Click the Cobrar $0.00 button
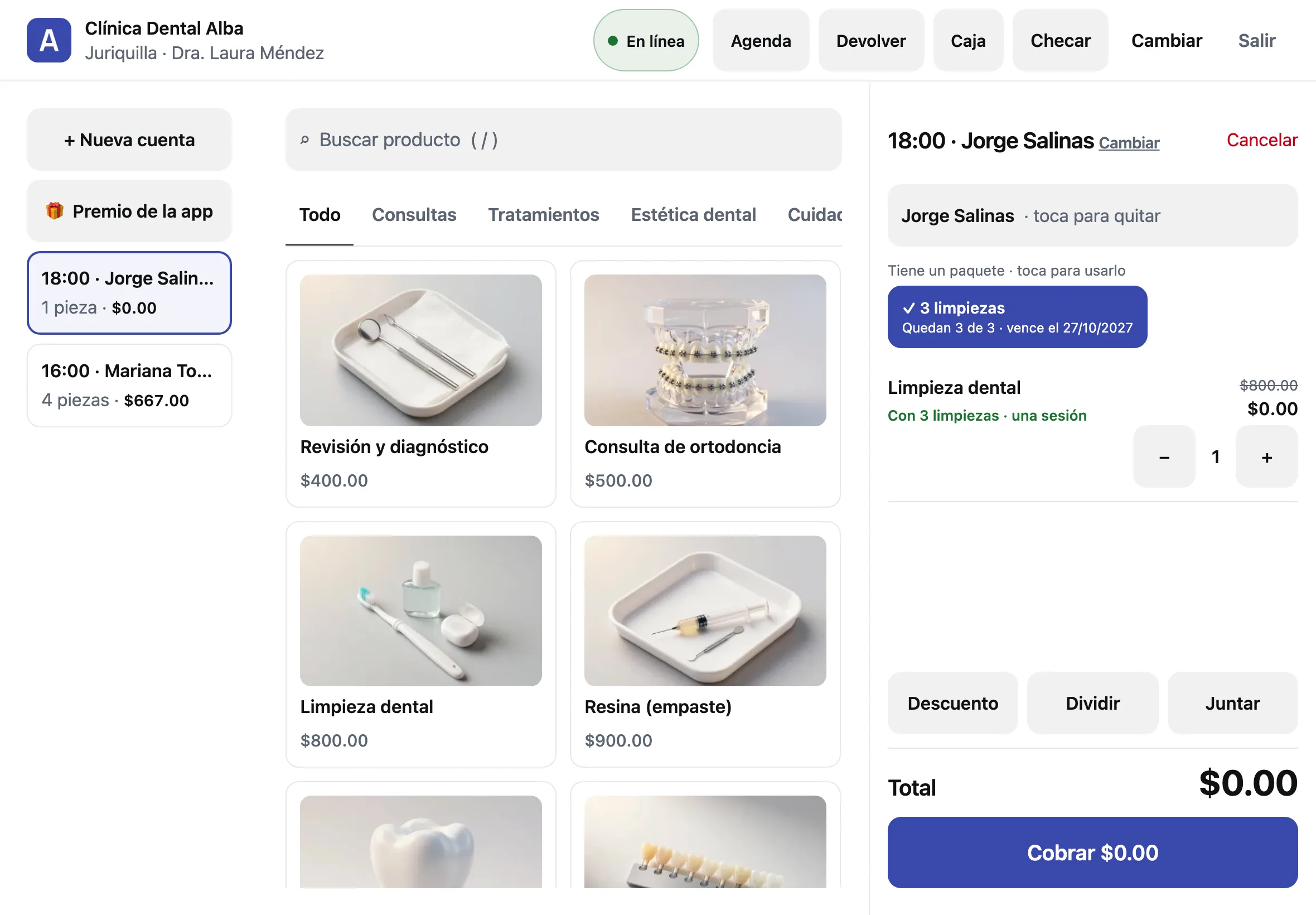 click(x=1092, y=853)
